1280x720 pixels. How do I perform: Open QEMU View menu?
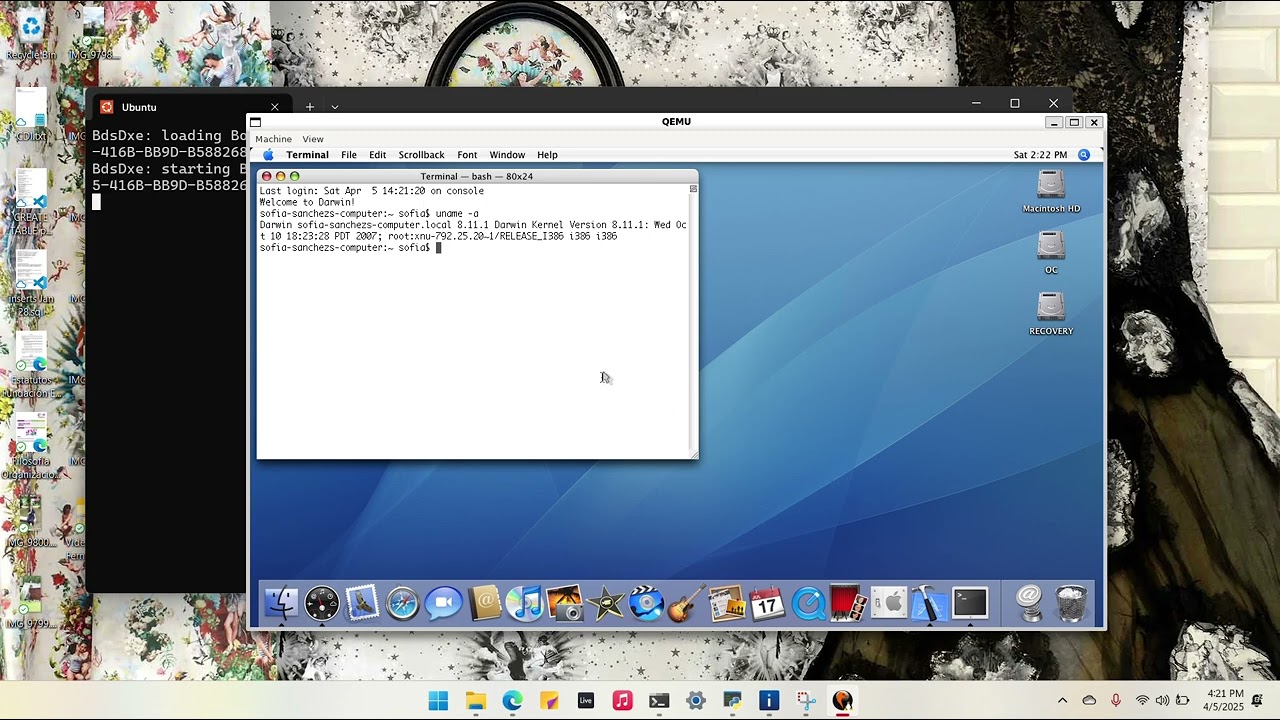pyautogui.click(x=313, y=139)
